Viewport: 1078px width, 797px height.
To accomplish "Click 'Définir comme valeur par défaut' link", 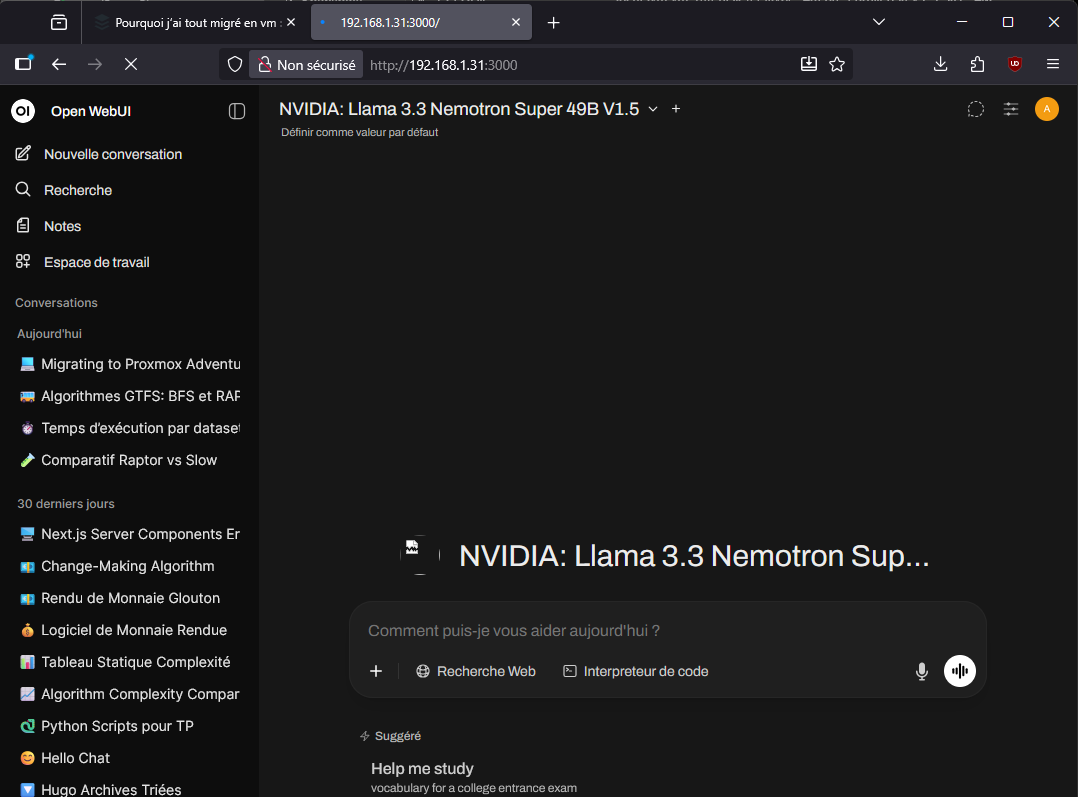I will click(359, 132).
